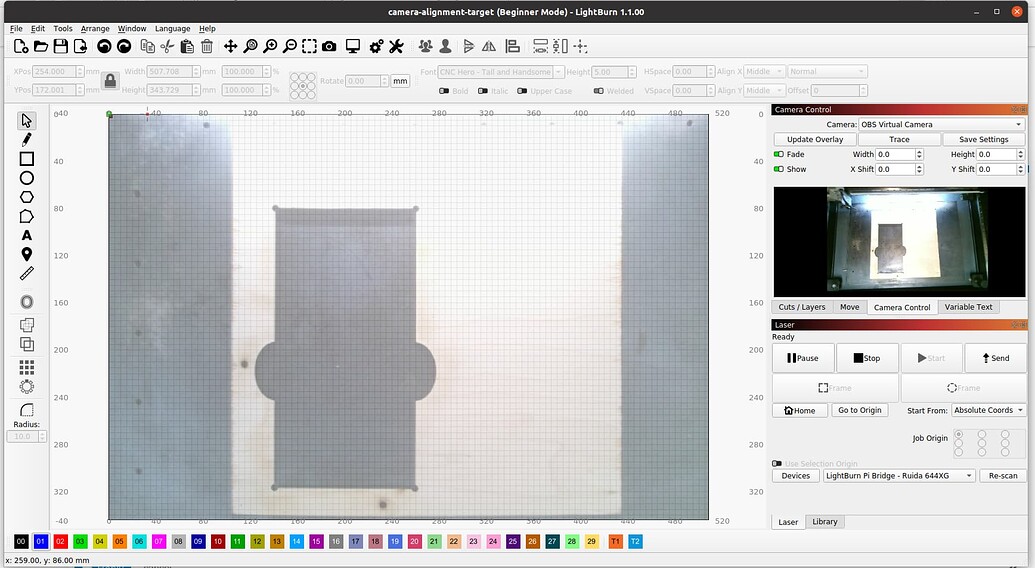Toggle the Welded switch
Screen dimensions: 1035x568
[599, 91]
